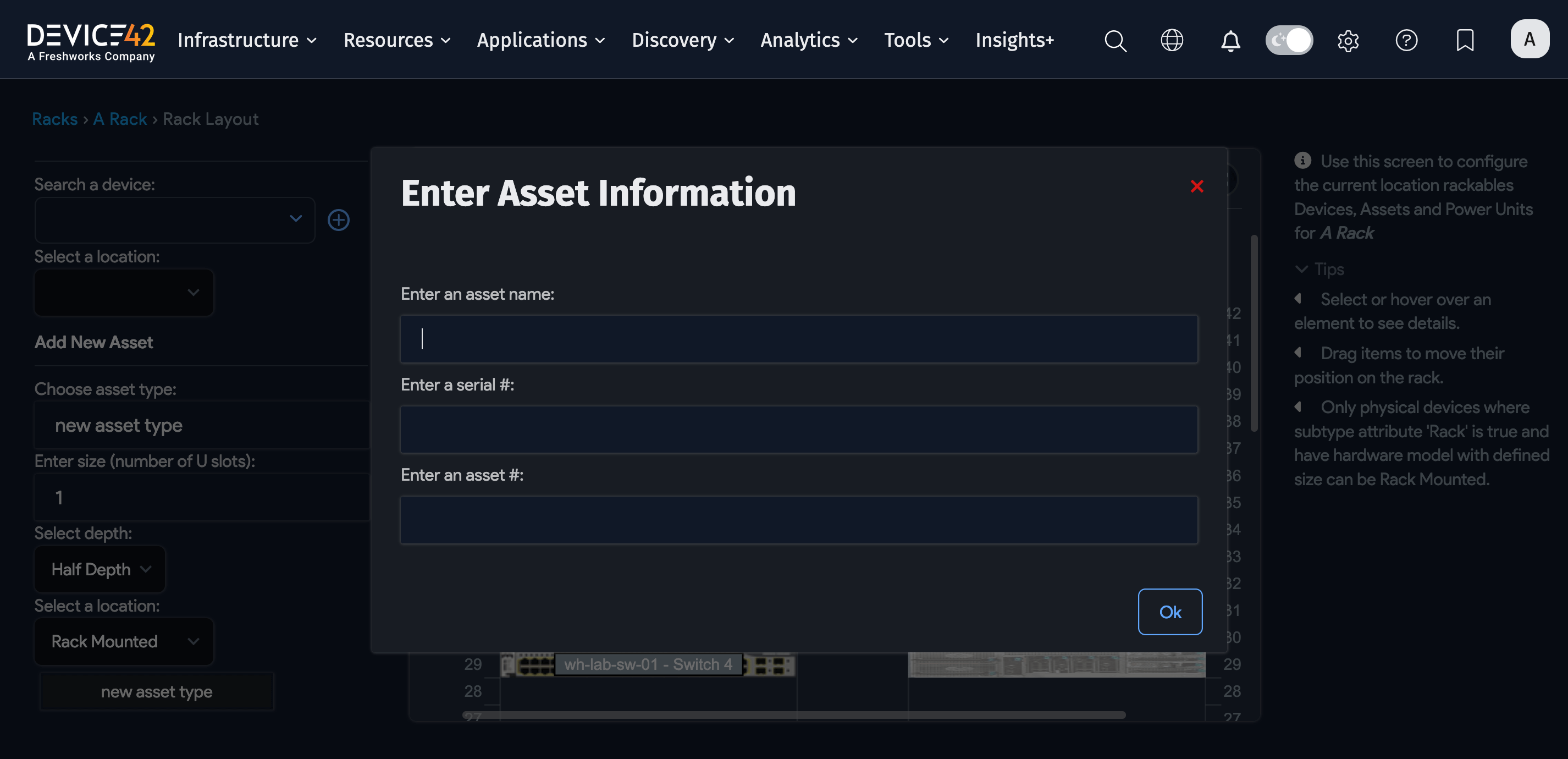Go to Insights+ page
The height and width of the screenshot is (759, 1568).
point(1014,40)
